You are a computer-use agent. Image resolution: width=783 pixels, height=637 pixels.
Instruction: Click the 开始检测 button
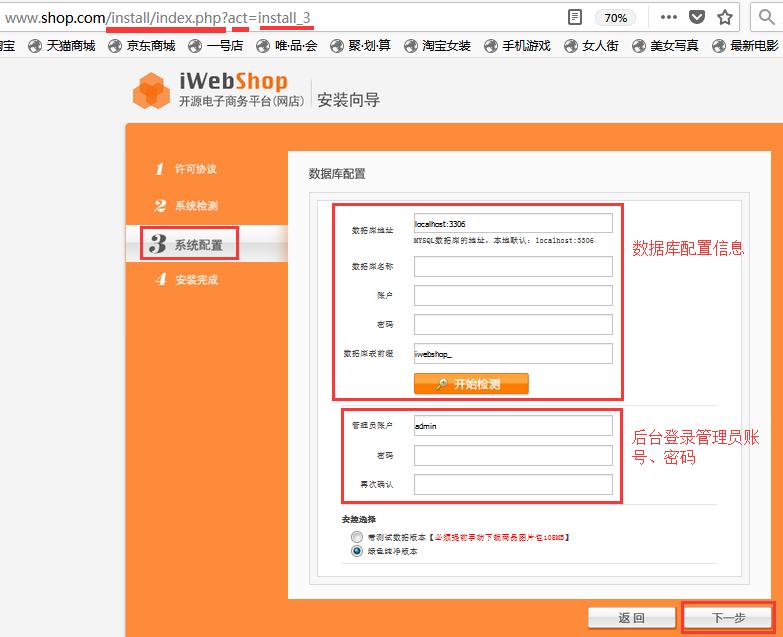[x=471, y=384]
